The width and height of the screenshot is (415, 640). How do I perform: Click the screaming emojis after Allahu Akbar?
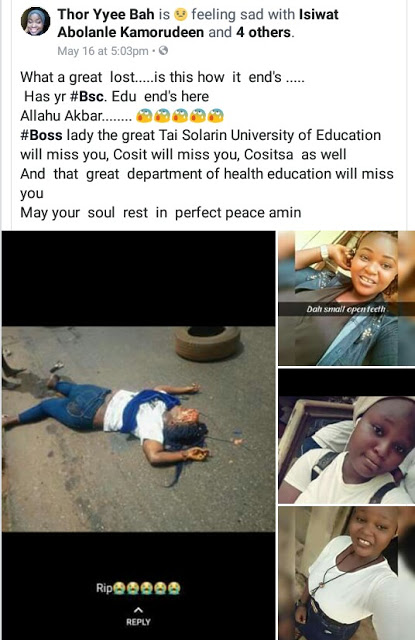point(180,116)
